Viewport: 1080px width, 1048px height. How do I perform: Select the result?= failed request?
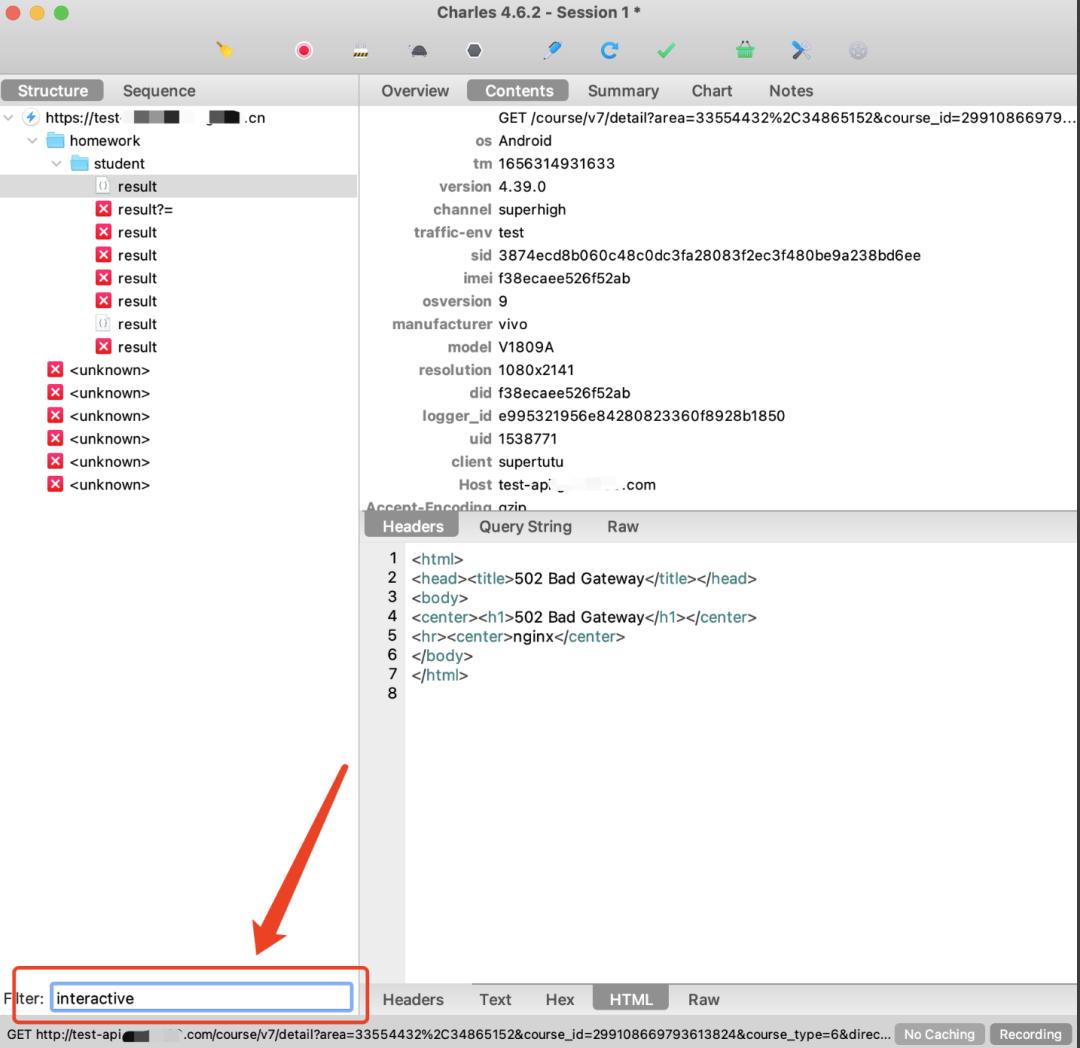[145, 210]
